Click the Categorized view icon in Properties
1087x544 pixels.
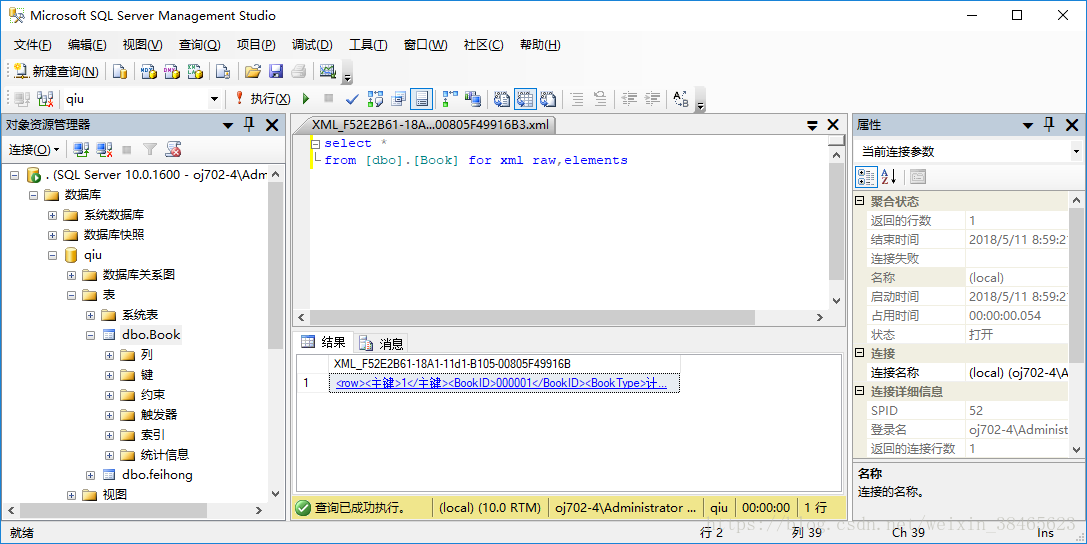[x=866, y=177]
